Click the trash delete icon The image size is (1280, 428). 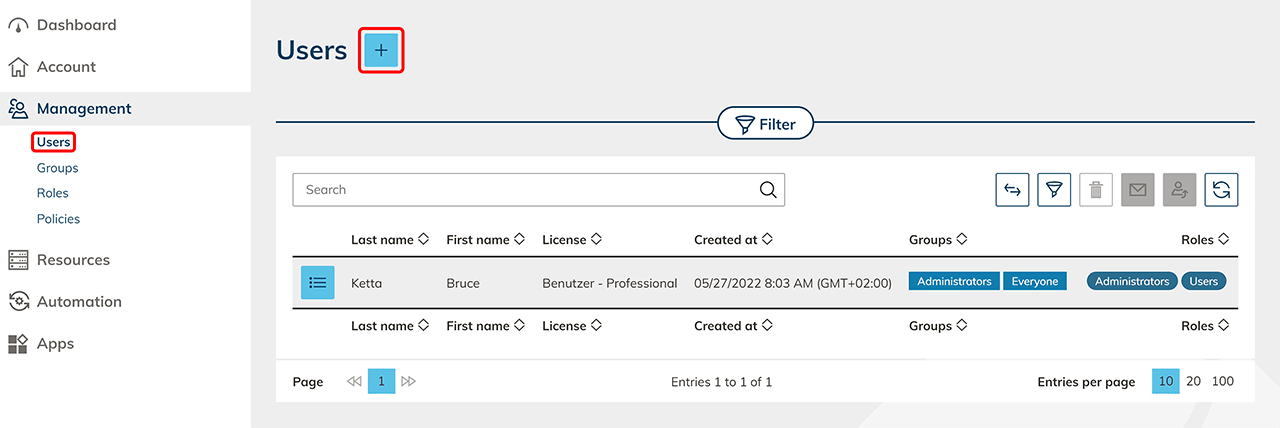click(x=1096, y=190)
